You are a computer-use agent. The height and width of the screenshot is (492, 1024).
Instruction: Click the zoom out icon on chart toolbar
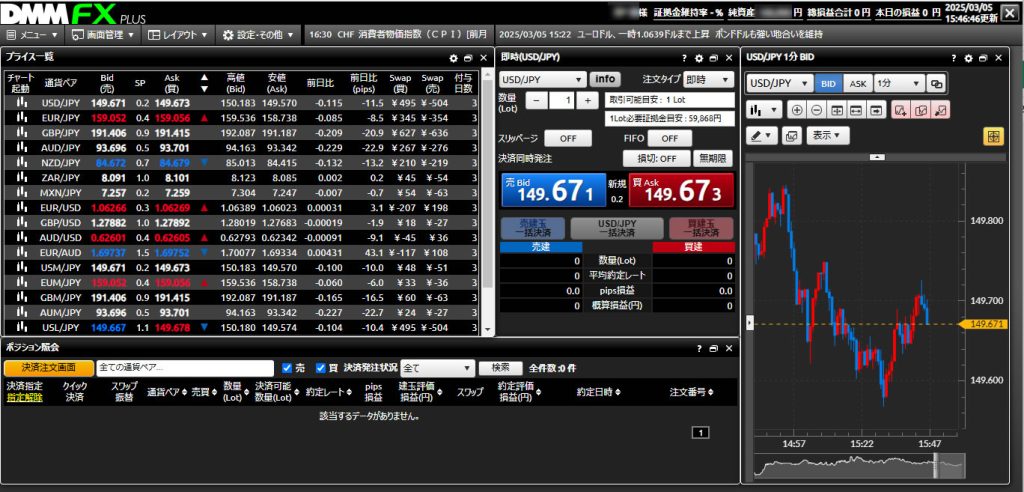tap(816, 109)
